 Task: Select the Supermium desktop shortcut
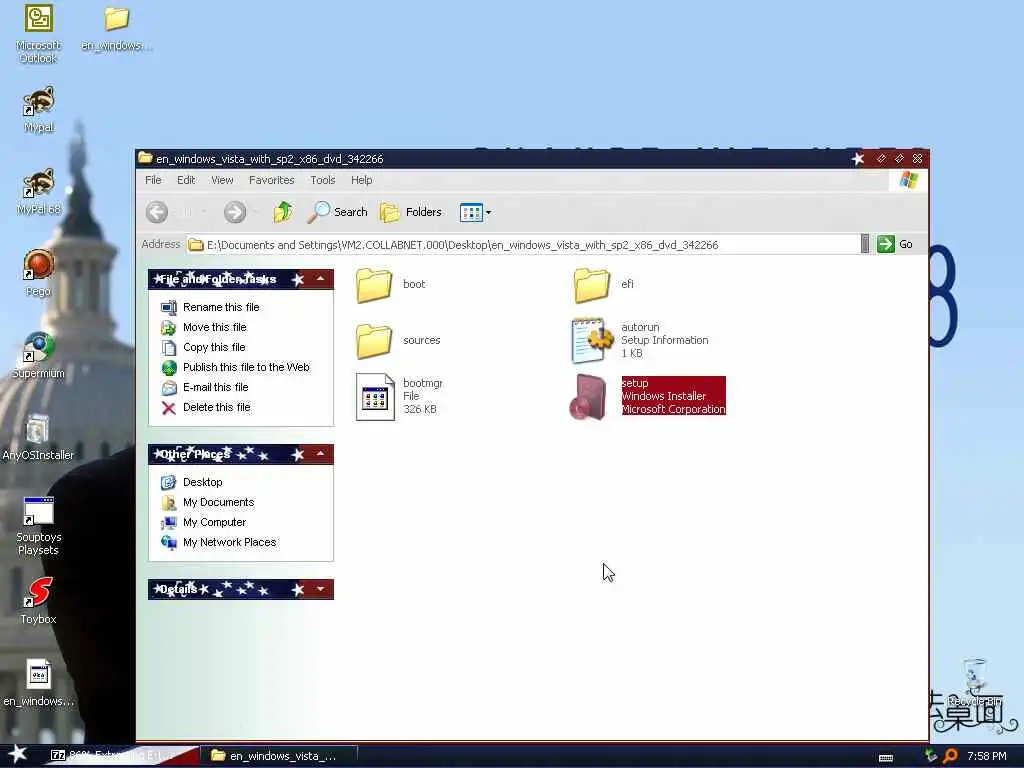(39, 355)
